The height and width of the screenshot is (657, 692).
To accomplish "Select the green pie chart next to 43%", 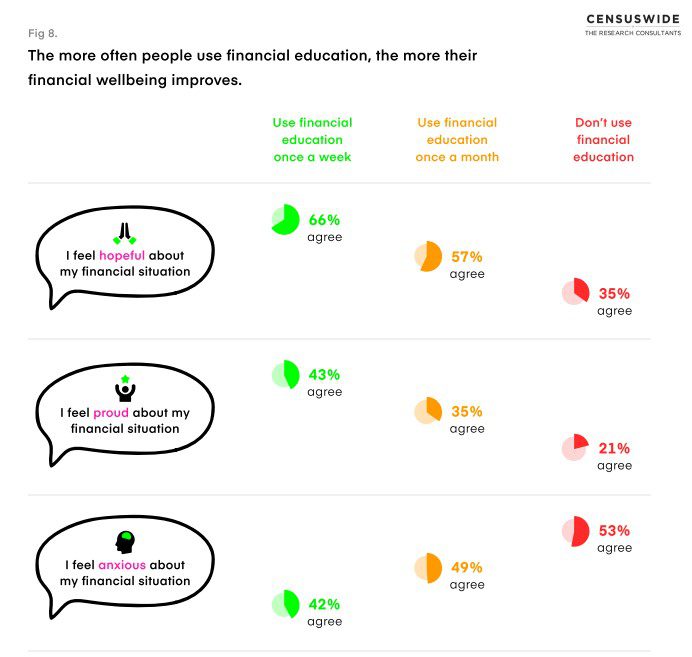I will (285, 375).
